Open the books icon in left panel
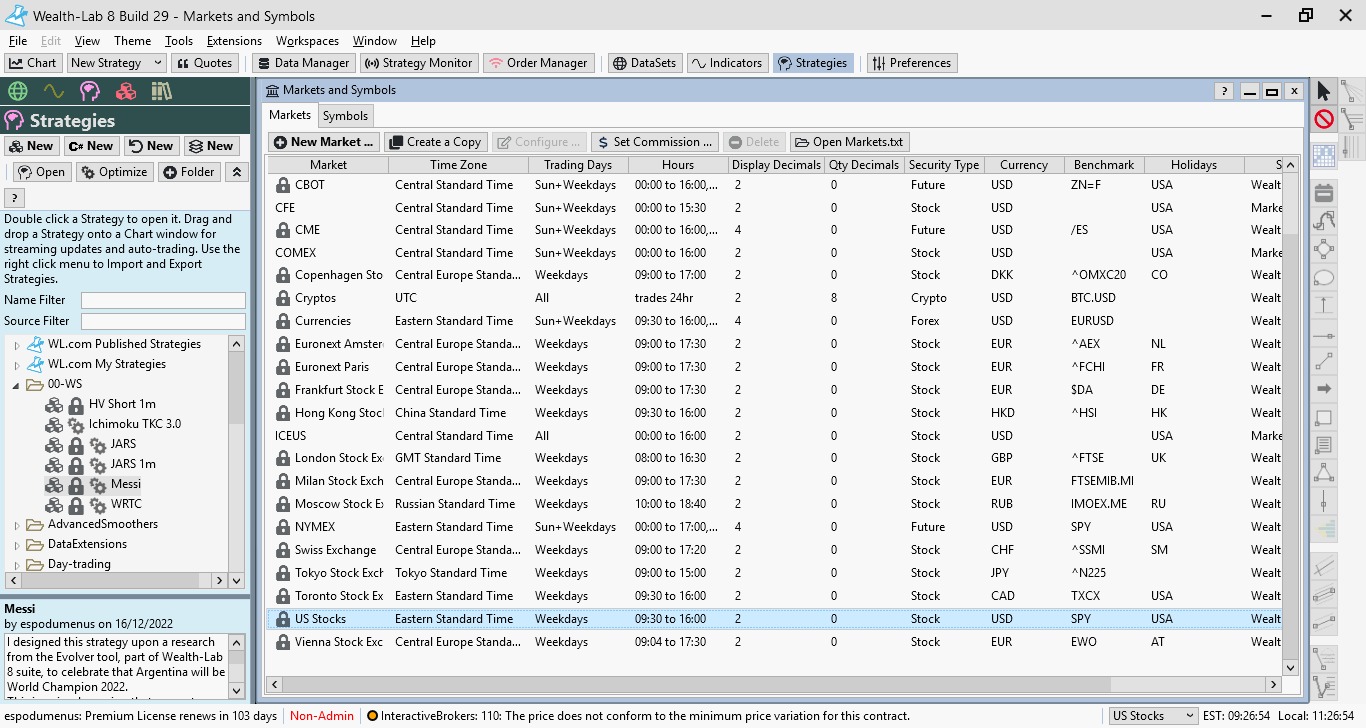This screenshot has width=1366, height=728. point(162,92)
